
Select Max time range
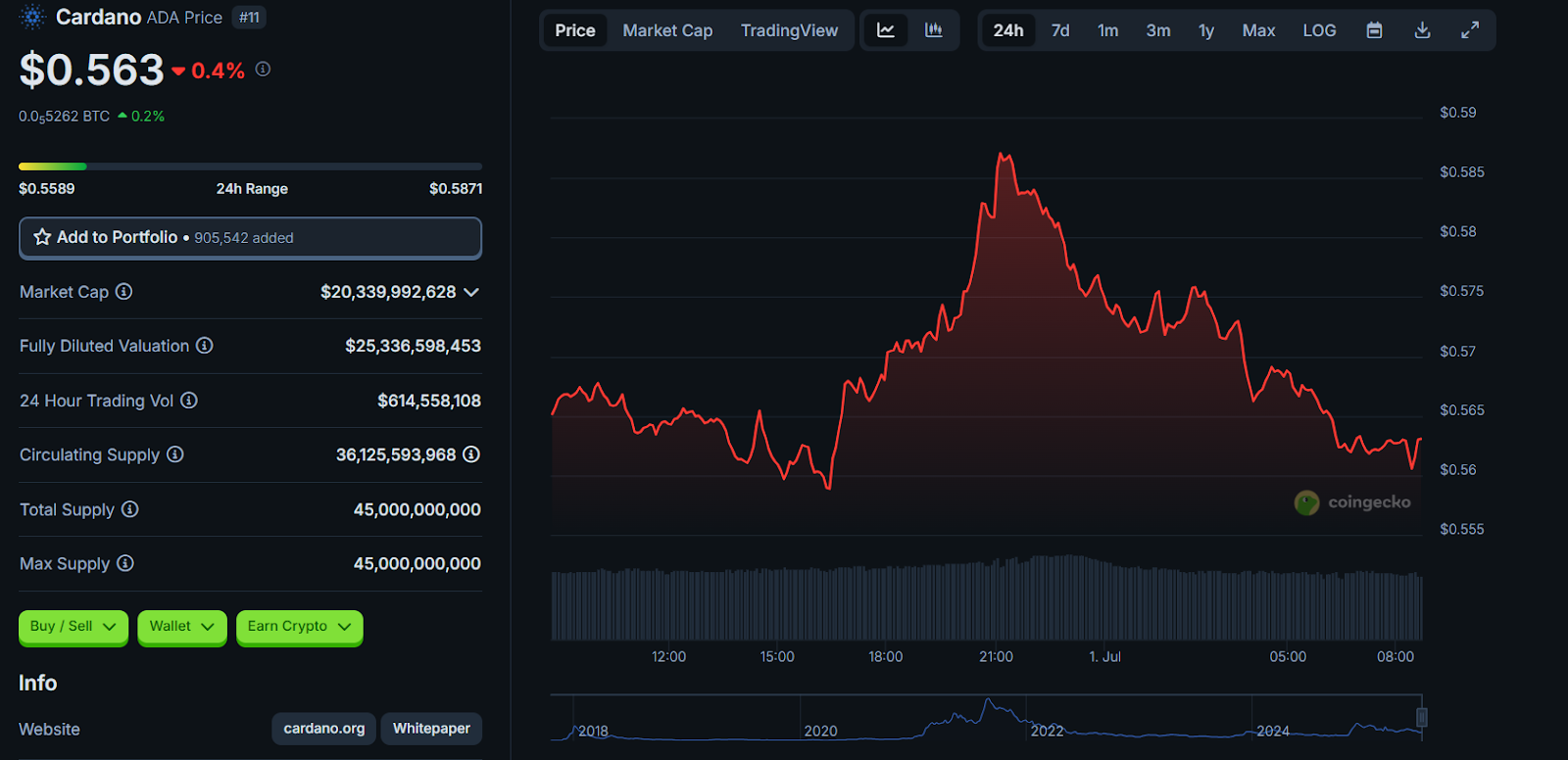tap(1258, 30)
